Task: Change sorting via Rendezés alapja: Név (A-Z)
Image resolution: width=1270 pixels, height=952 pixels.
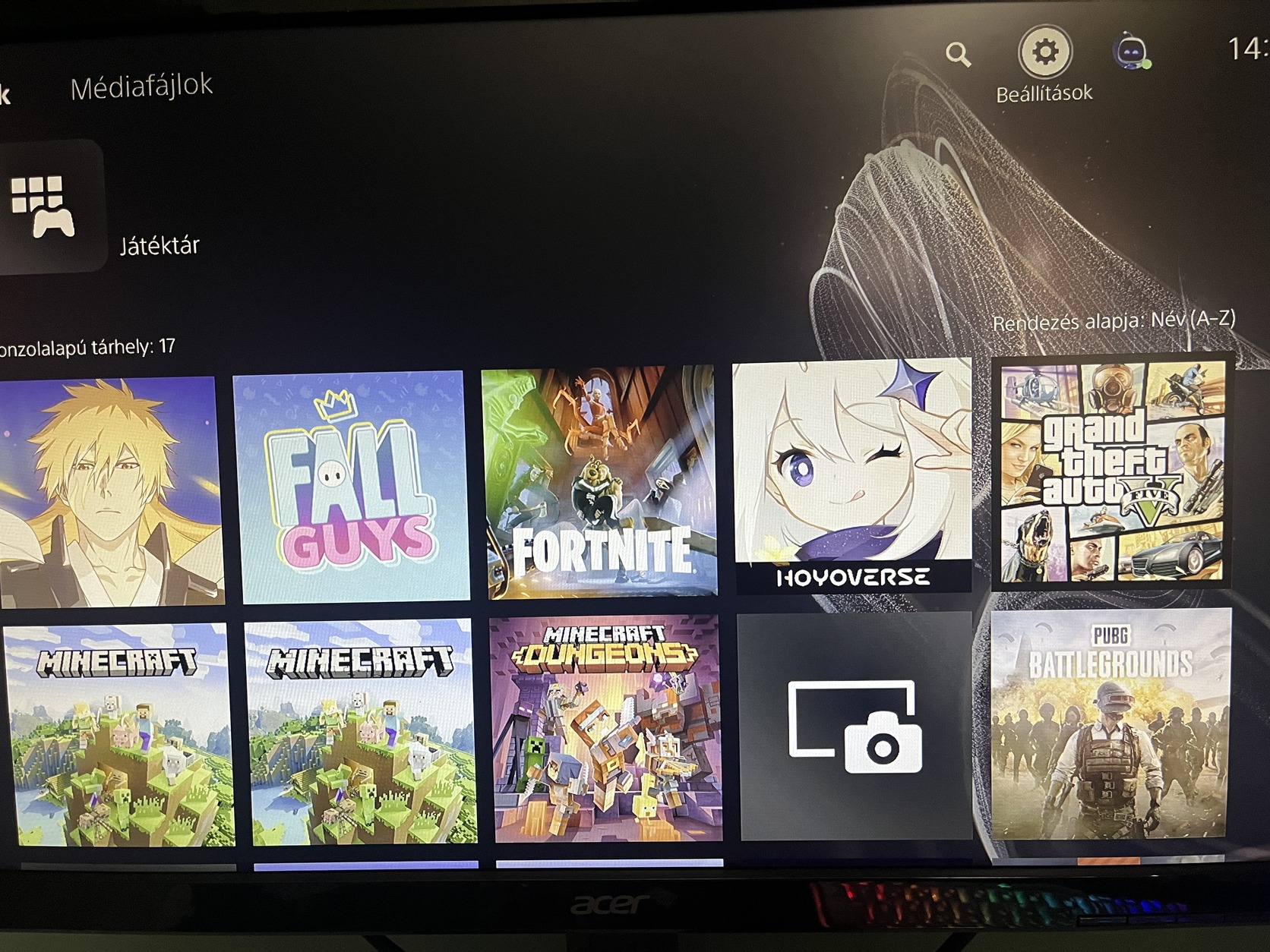Action: (x=1114, y=320)
